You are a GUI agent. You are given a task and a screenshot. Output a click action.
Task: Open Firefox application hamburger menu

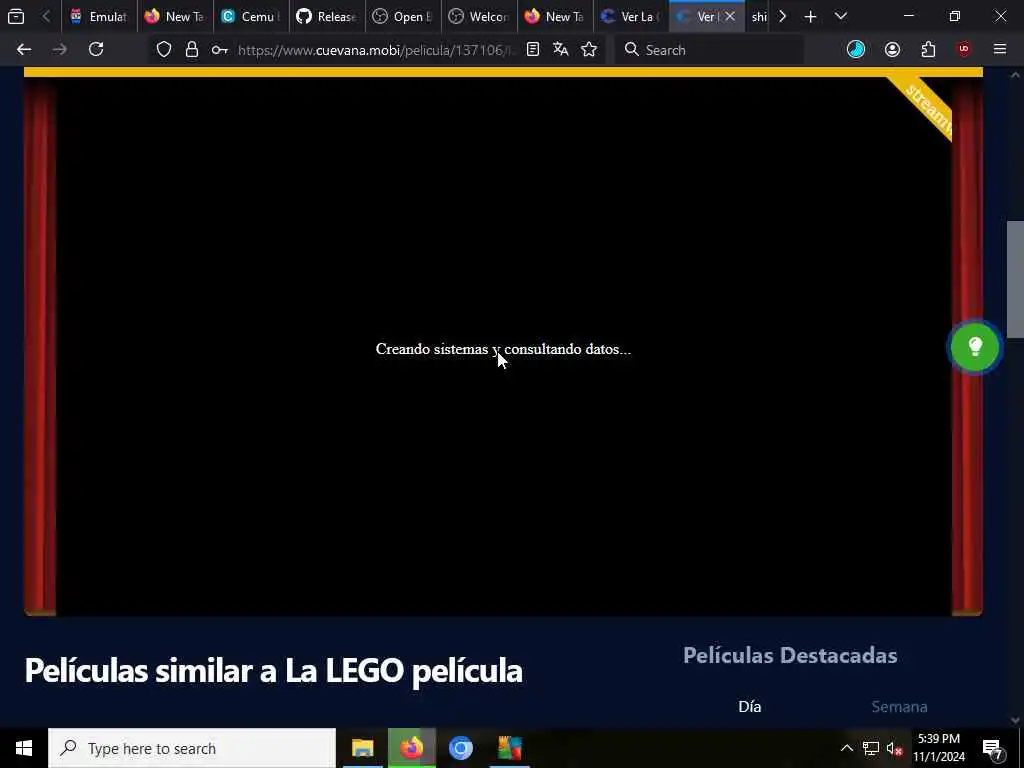pyautogui.click(x=1000, y=49)
